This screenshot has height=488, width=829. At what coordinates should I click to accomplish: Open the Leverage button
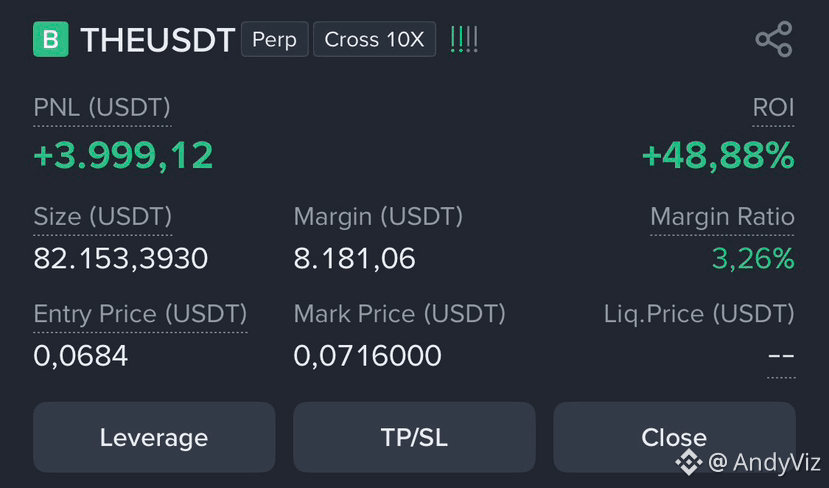[x=154, y=437]
